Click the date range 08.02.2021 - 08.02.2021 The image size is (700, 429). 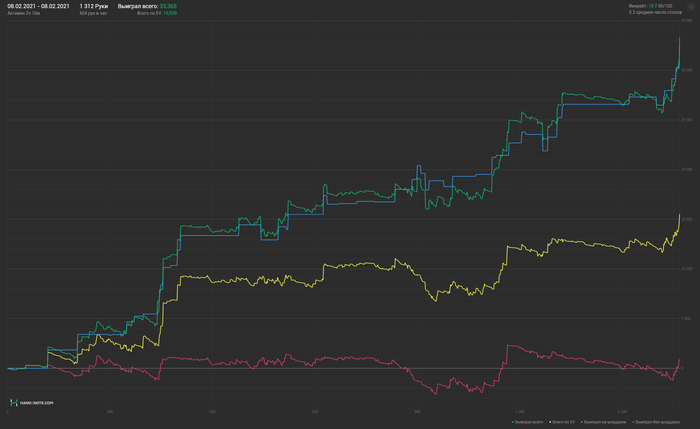pos(38,6)
